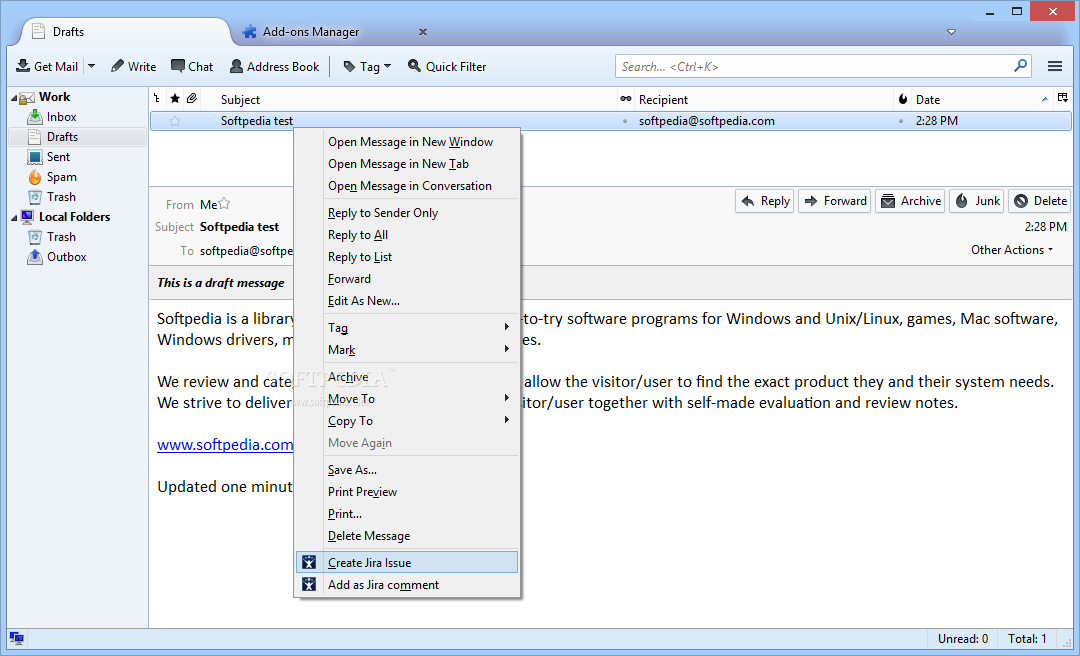The width and height of the screenshot is (1080, 656).
Task: Click the Delete button in header
Action: click(x=1040, y=201)
